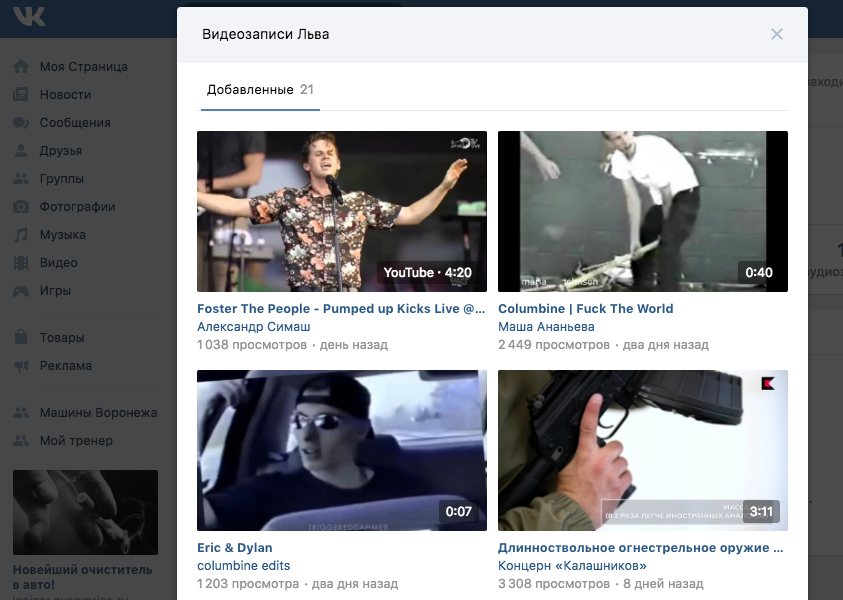Switch to the Добавленные tab
Viewport: 843px width, 600px height.
pos(249,90)
